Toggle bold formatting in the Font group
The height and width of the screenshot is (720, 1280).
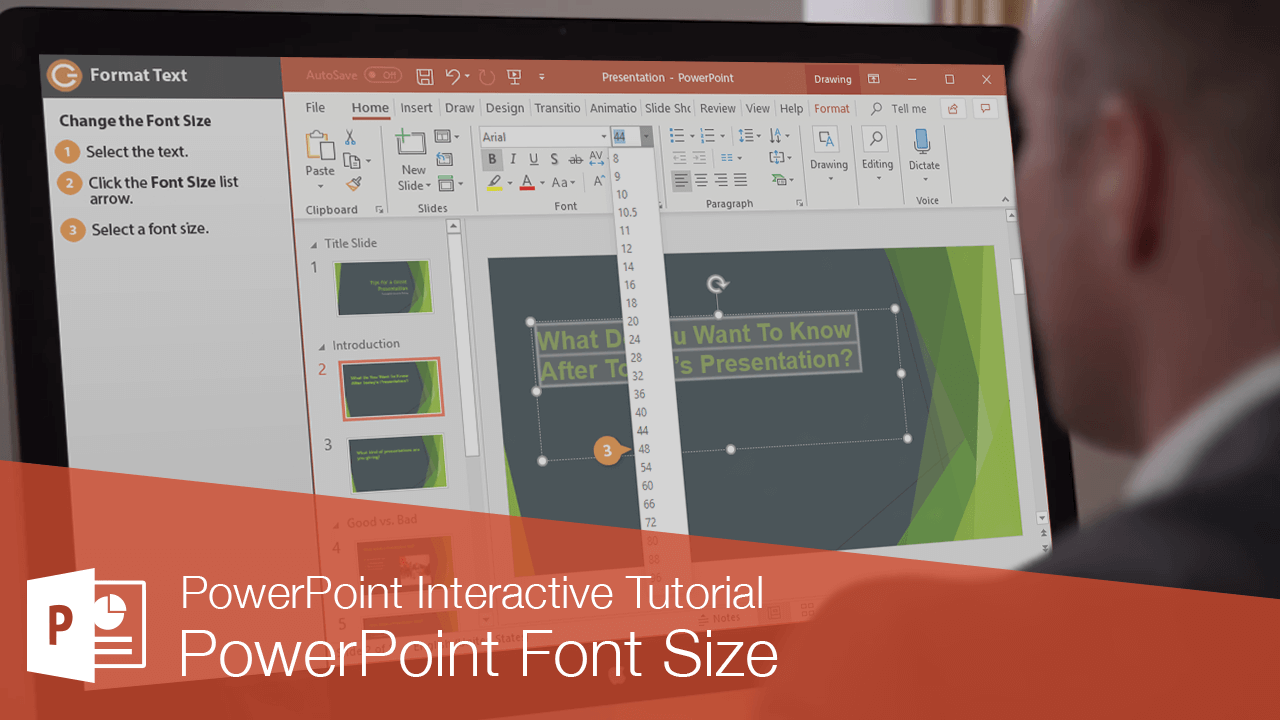[493, 159]
